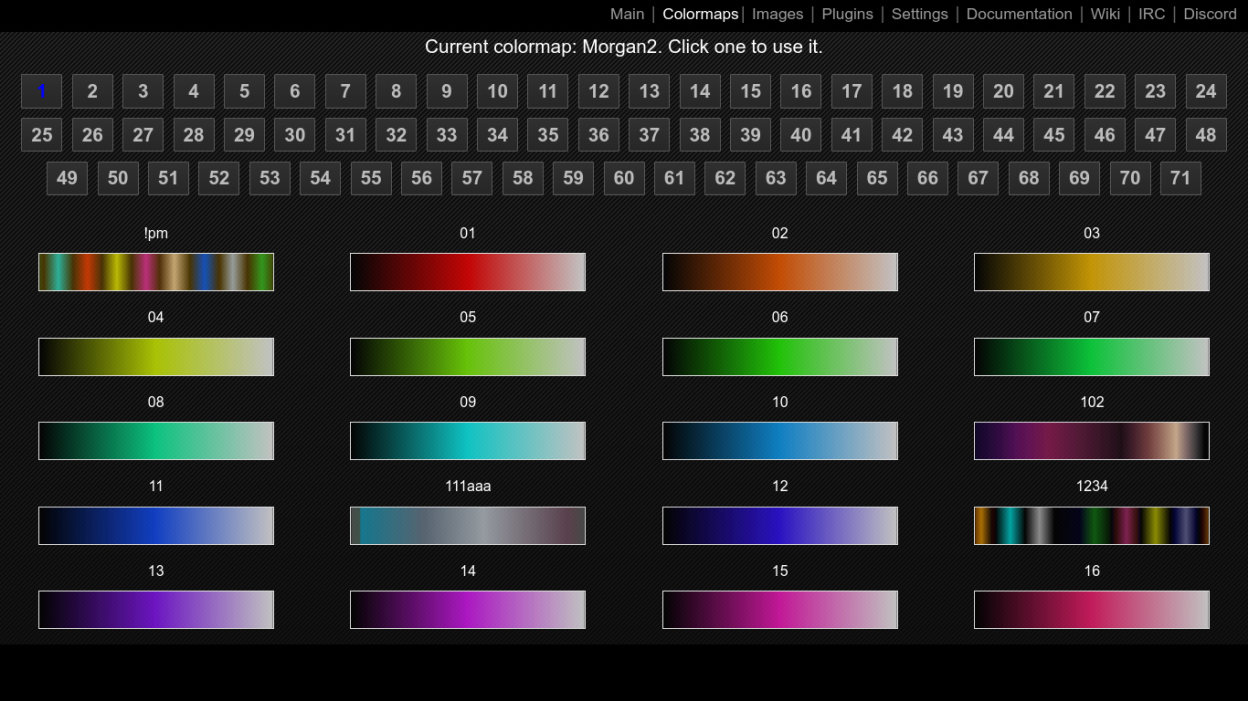Jump to colormap page 71
Screen dimensions: 1248x701
click(x=1180, y=179)
